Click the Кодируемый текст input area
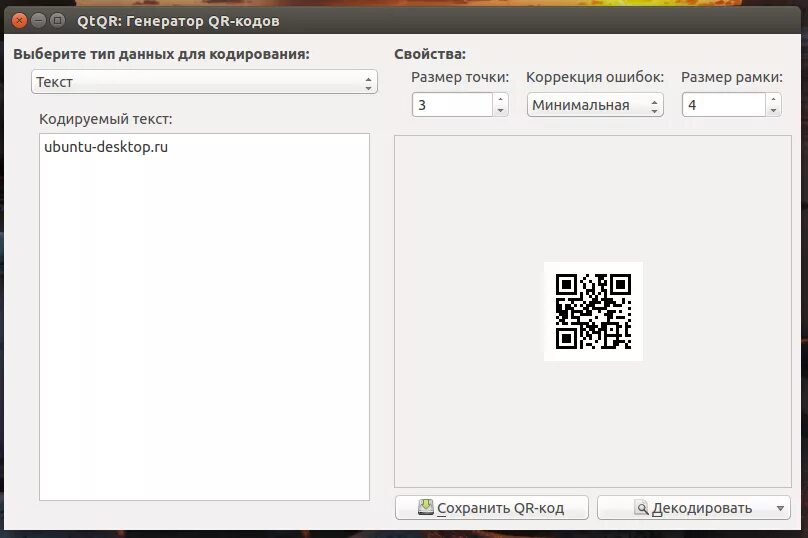Image resolution: width=808 pixels, height=538 pixels. pos(204,316)
